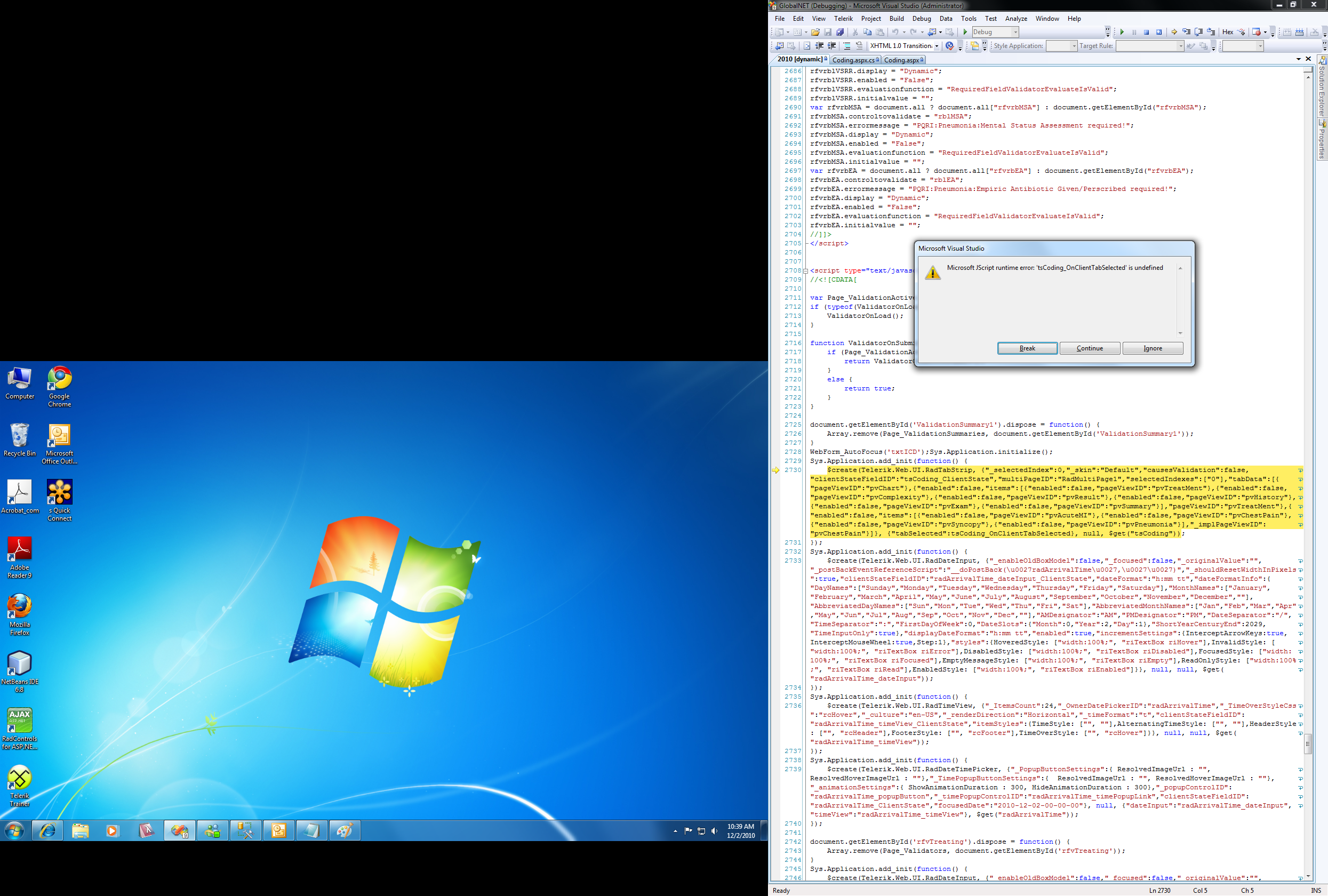Screen dimensions: 1328x896
Task: Open the Debug menu
Action: click(x=921, y=19)
